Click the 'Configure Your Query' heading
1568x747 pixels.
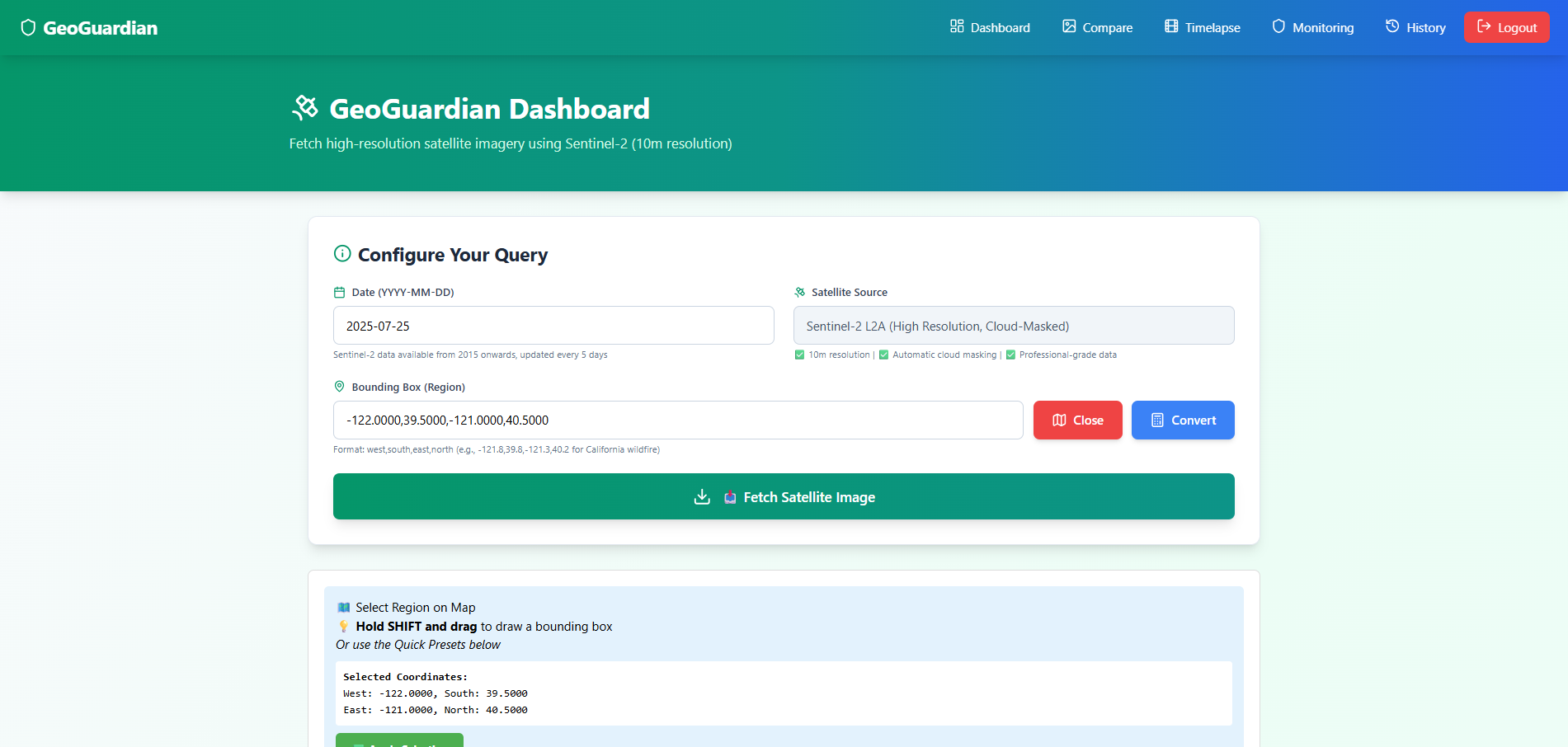tap(453, 255)
